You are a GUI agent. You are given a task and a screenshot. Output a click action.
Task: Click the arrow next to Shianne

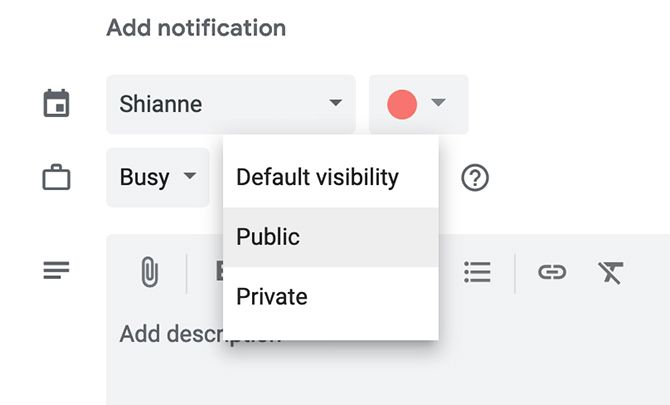pyautogui.click(x=335, y=103)
